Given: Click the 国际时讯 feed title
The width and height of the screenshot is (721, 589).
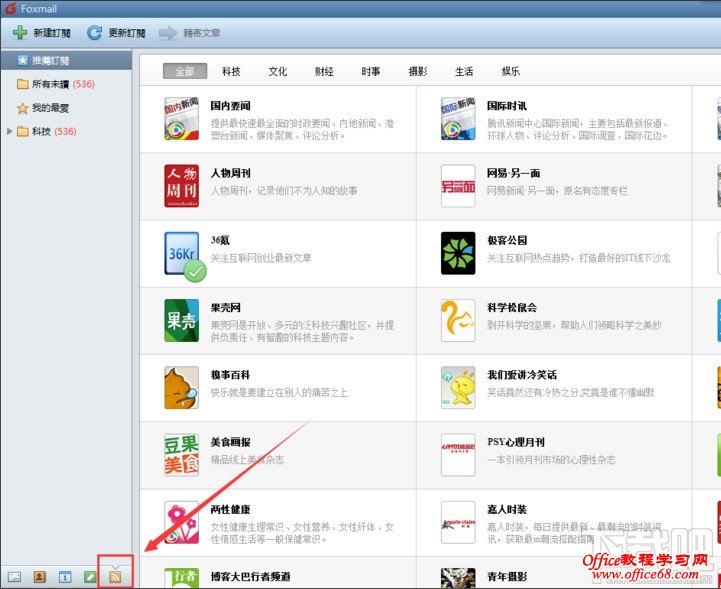Looking at the screenshot, I should [x=507, y=106].
